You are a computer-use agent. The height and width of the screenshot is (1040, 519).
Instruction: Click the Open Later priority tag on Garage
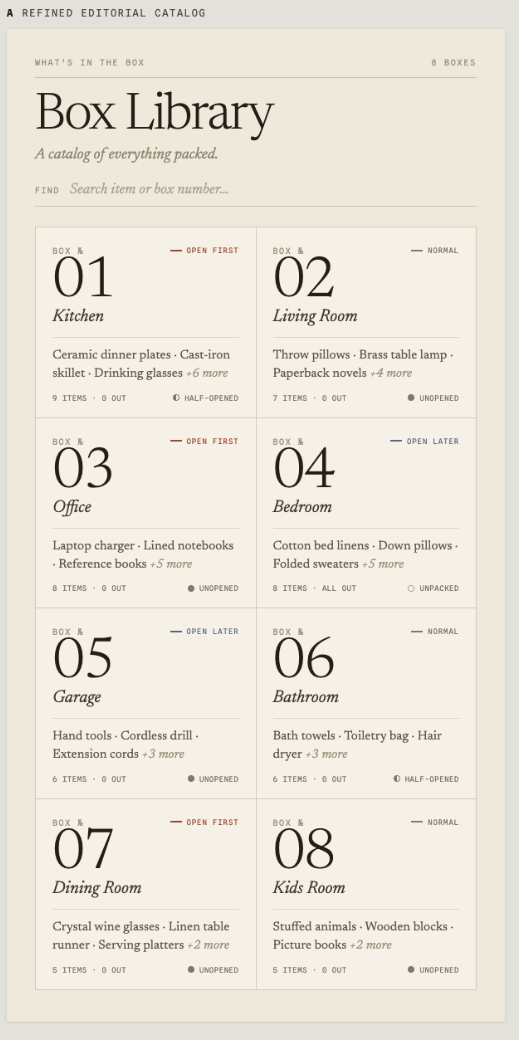204,631
